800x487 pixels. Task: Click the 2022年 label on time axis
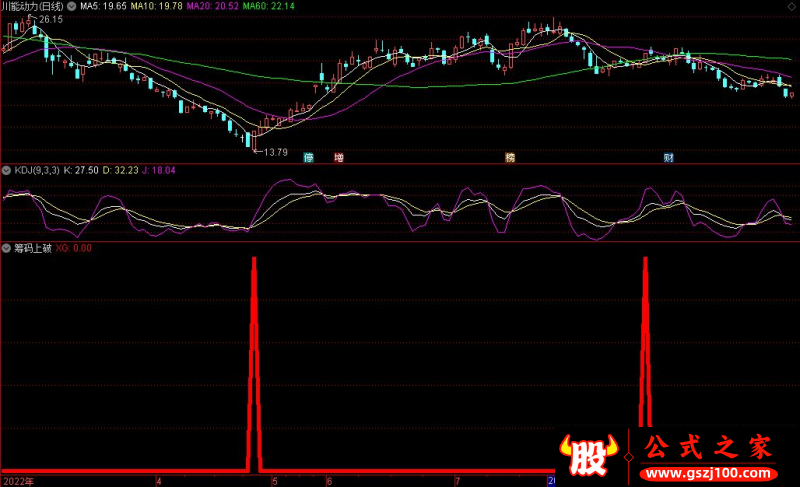click(18, 480)
